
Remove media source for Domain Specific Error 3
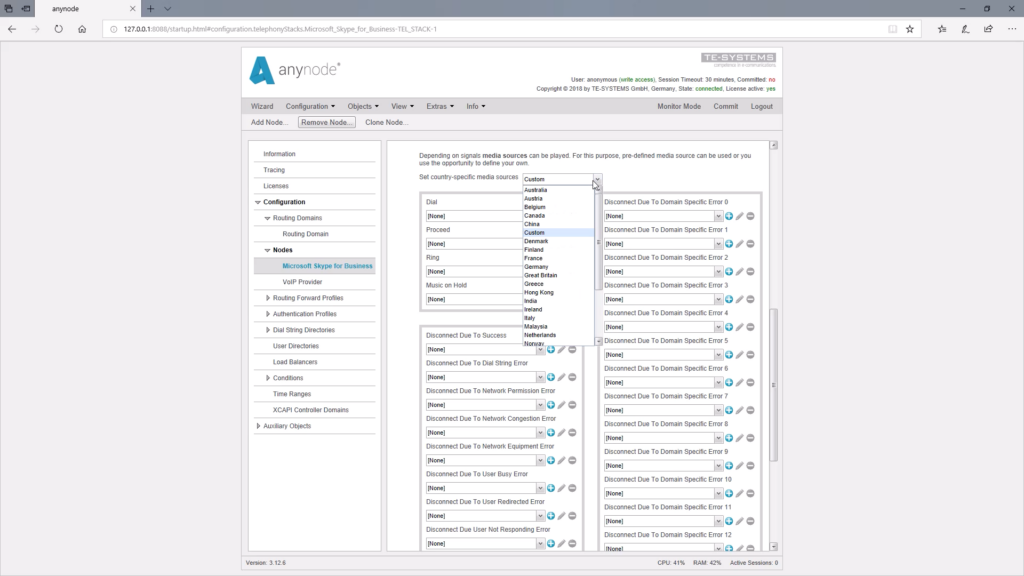pos(750,299)
